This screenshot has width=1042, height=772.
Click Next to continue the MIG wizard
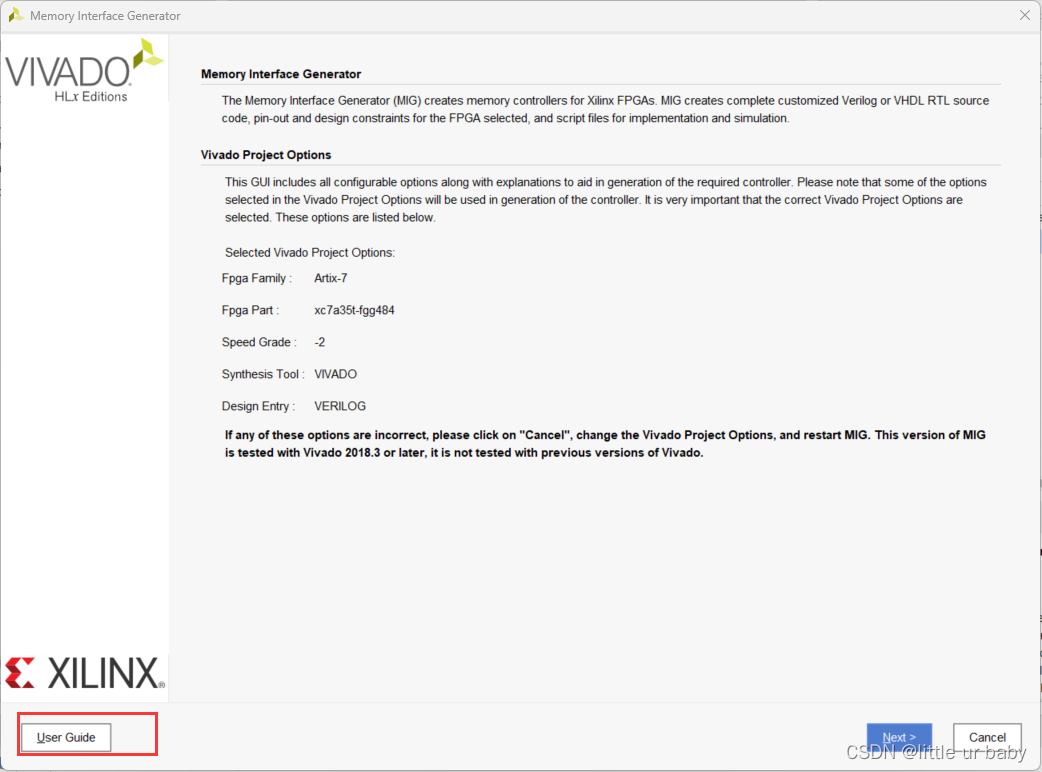899,737
